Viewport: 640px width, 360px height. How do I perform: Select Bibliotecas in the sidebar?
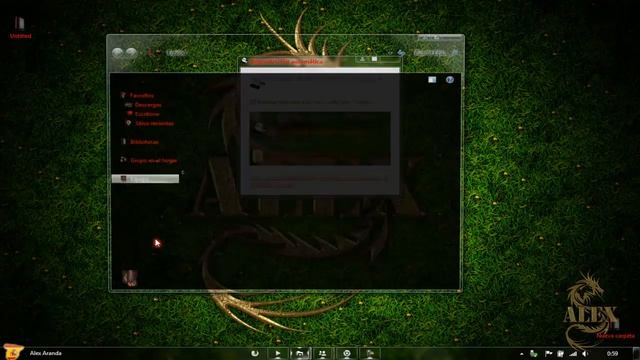tap(144, 142)
